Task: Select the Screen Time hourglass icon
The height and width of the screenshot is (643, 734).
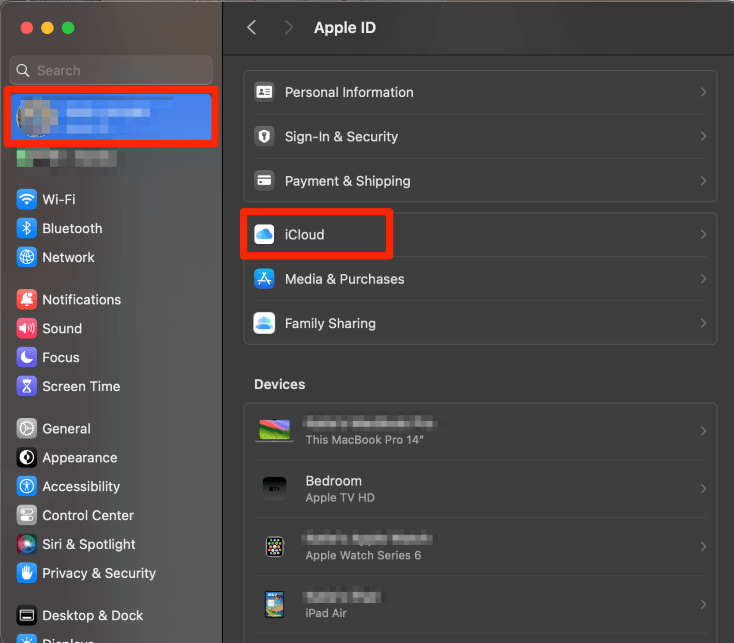Action: [x=27, y=387]
